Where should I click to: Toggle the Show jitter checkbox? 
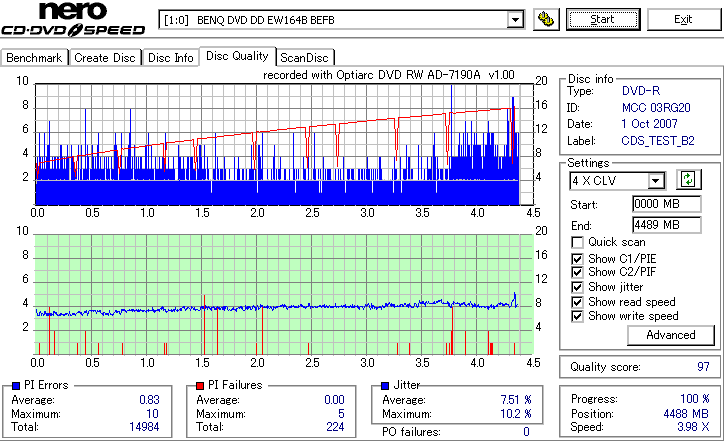tap(577, 287)
